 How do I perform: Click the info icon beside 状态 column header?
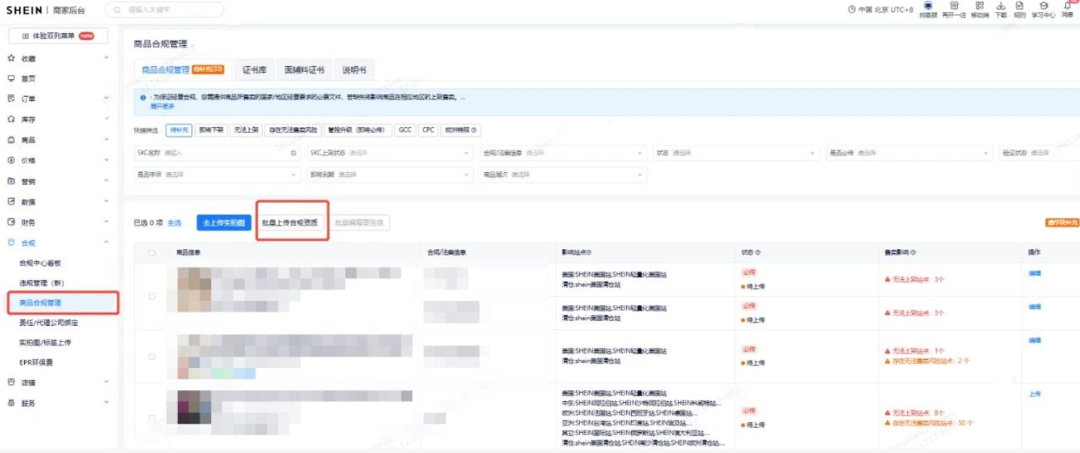[x=758, y=253]
